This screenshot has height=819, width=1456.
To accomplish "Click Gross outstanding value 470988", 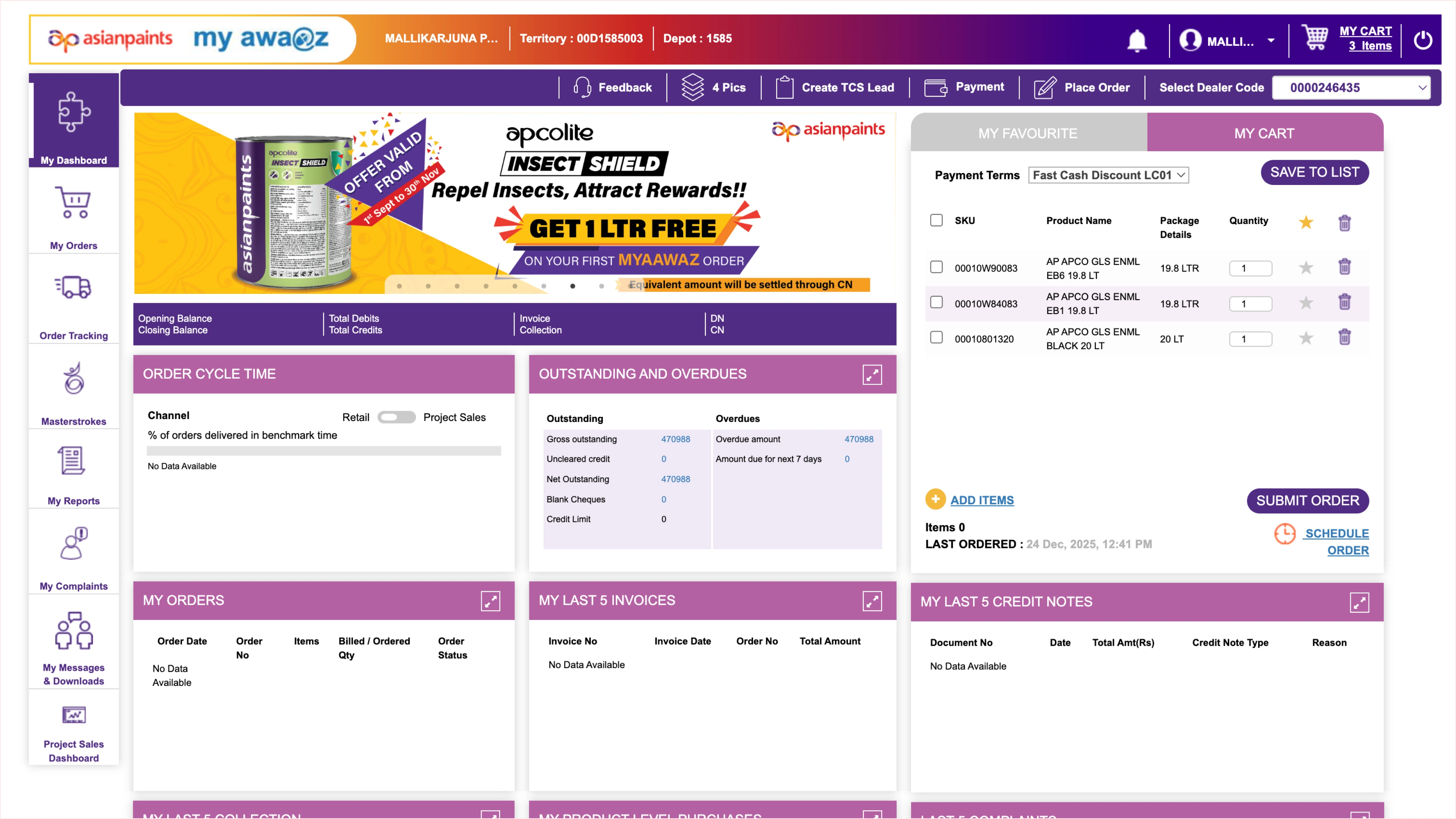I will (675, 439).
